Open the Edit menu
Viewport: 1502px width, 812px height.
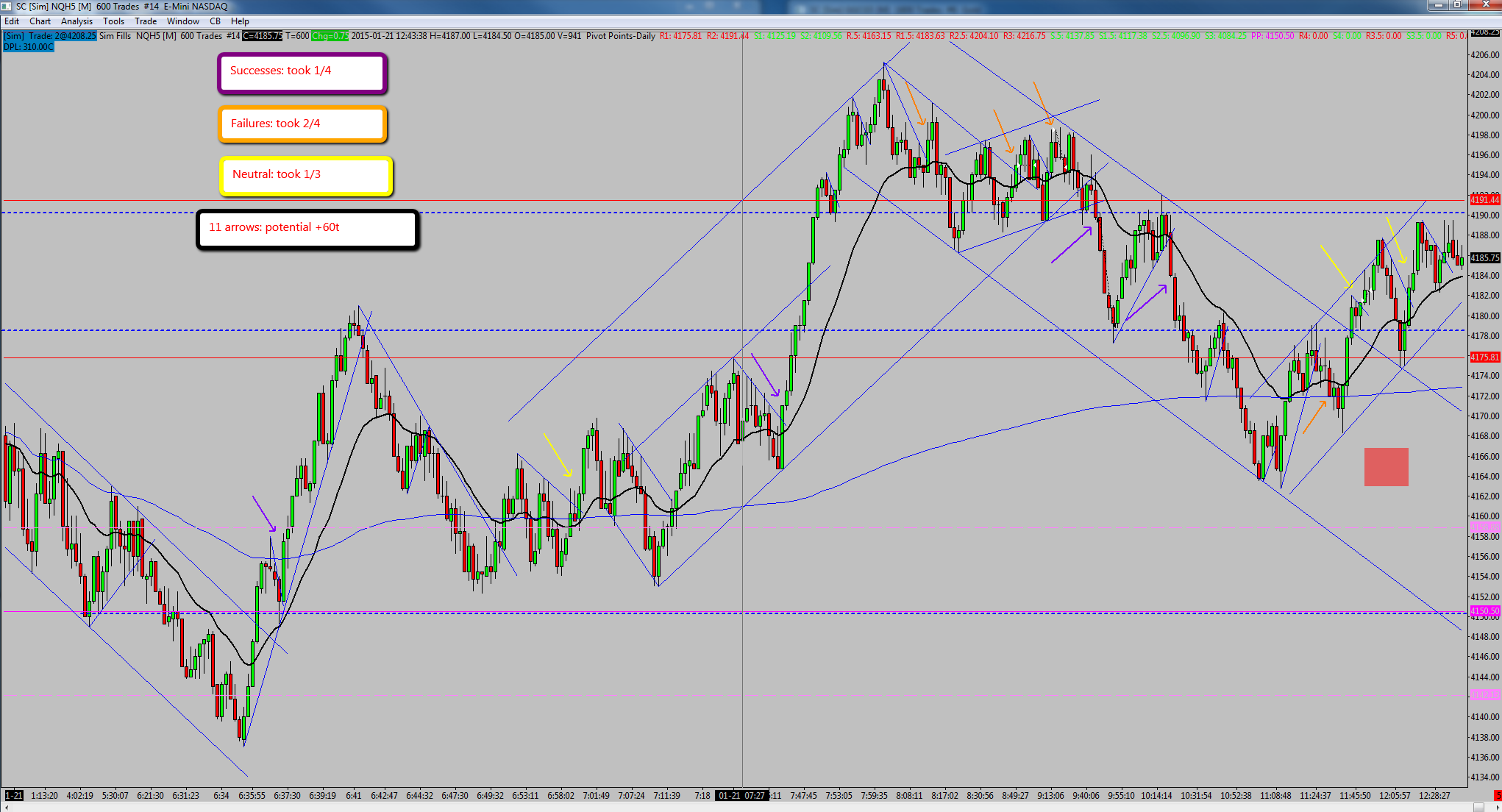coord(12,21)
